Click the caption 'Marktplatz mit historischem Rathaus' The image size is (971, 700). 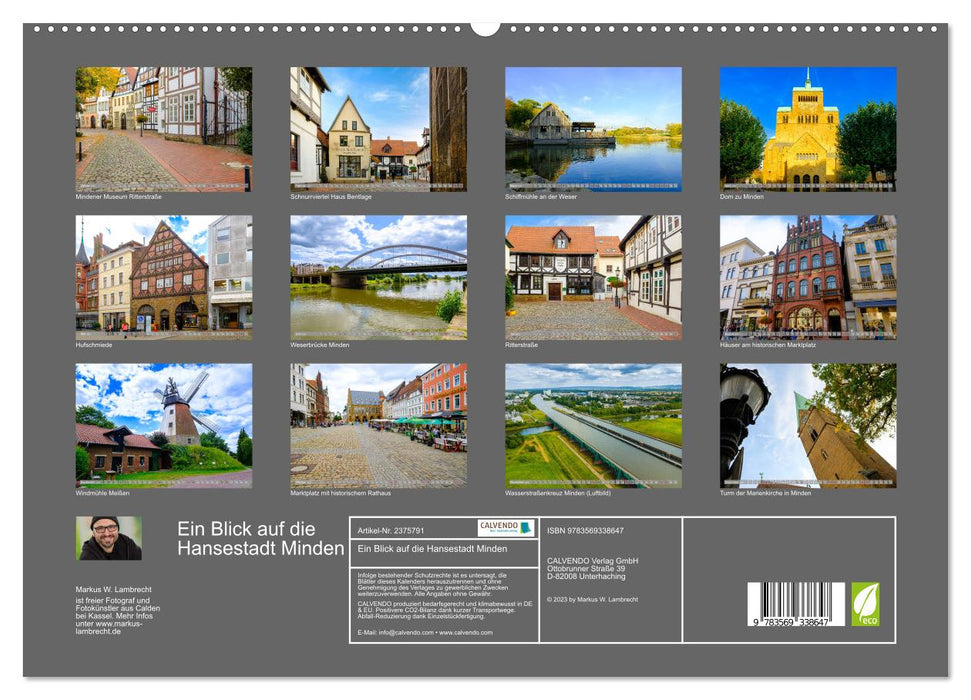[x=341, y=494]
